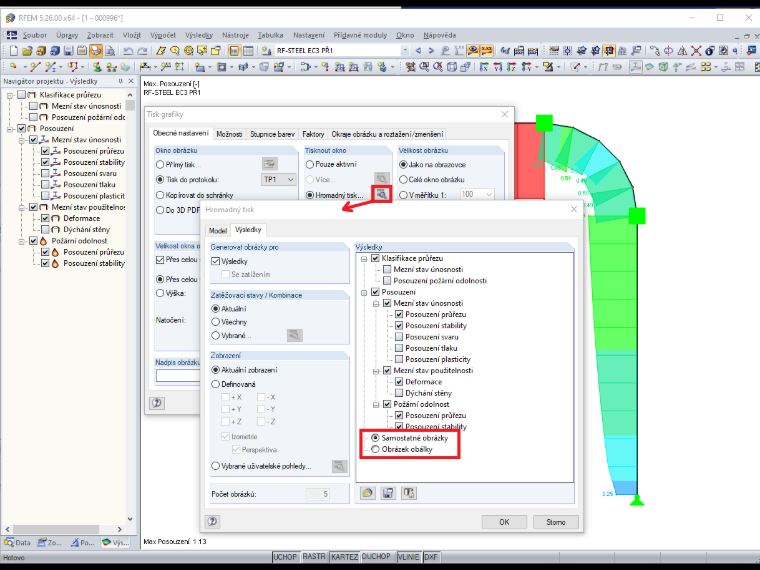The image size is (760, 570).
Task: Collapse Požární odolnost in dialog tree
Action: click(x=376, y=404)
